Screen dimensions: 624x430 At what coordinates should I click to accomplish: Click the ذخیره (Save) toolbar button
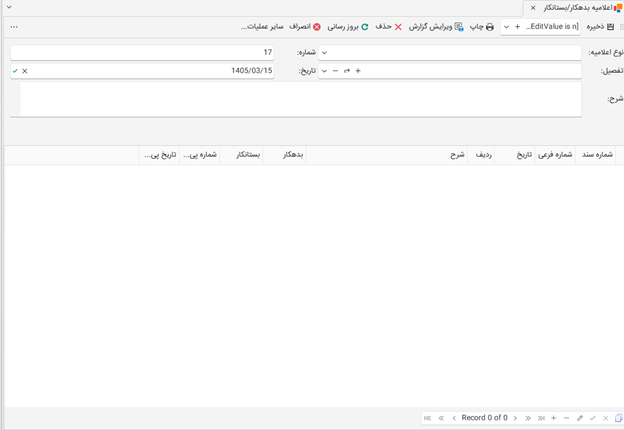pyautogui.click(x=600, y=27)
